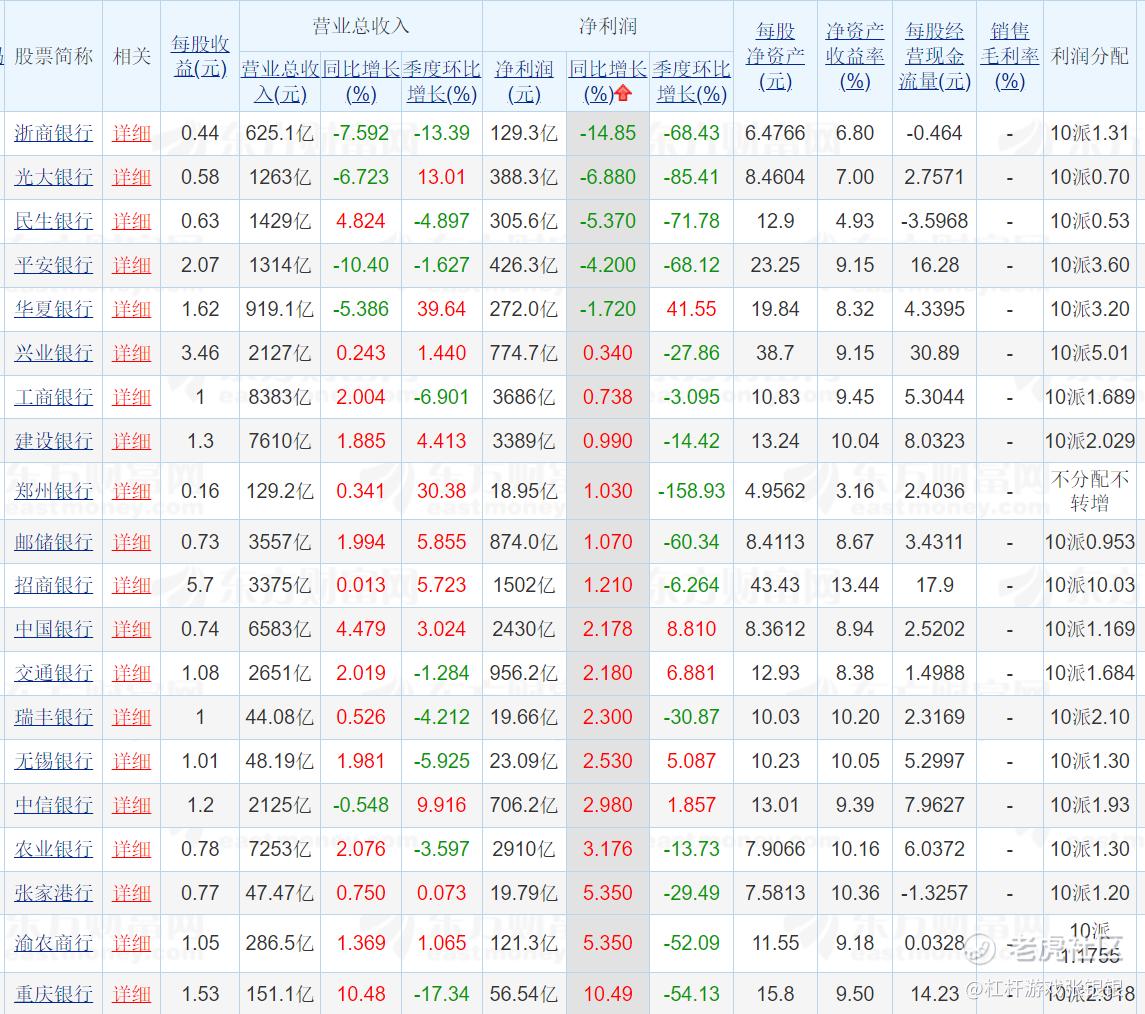
Task: Open the 建设银行 stock link
Action: [x=53, y=441]
